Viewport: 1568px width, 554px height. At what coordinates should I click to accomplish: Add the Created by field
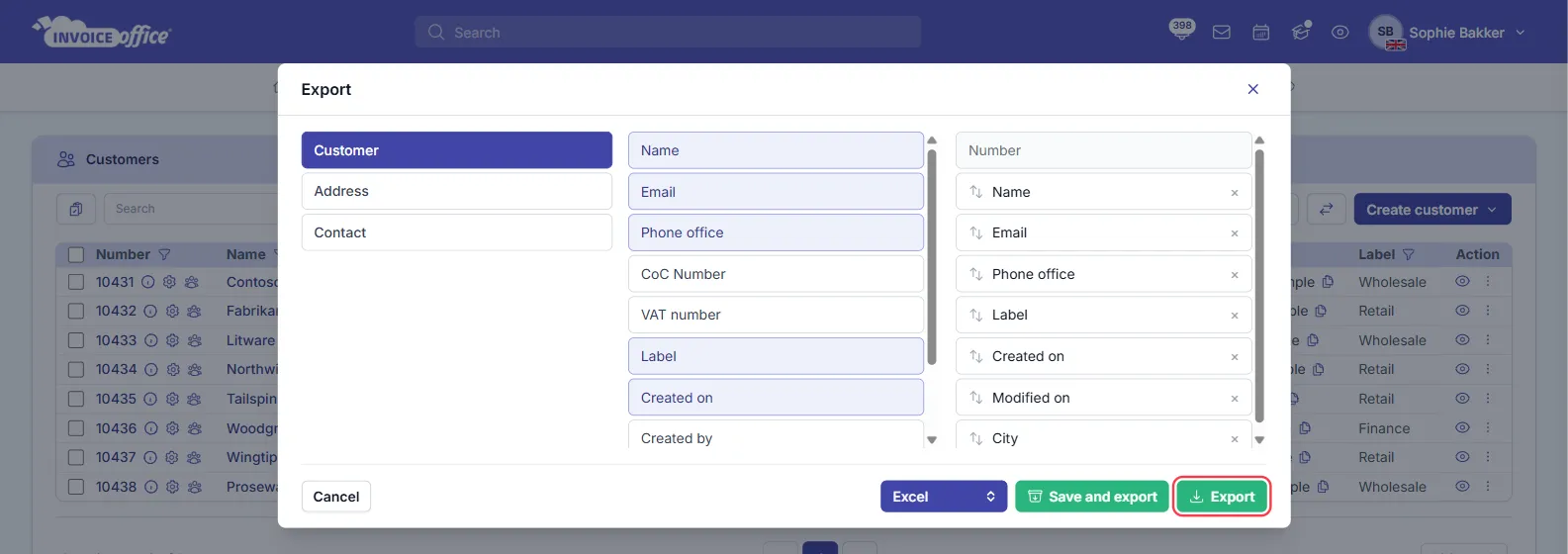[776, 435]
